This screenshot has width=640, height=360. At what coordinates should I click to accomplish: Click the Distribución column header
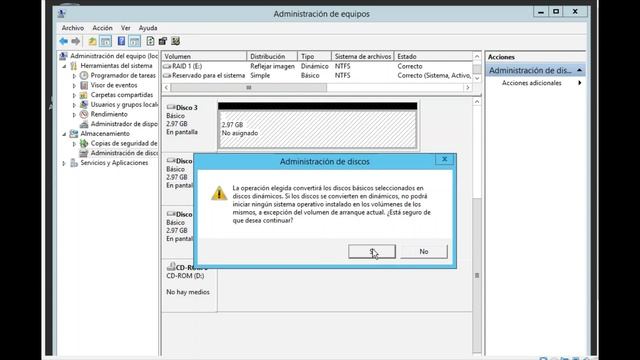click(x=272, y=56)
